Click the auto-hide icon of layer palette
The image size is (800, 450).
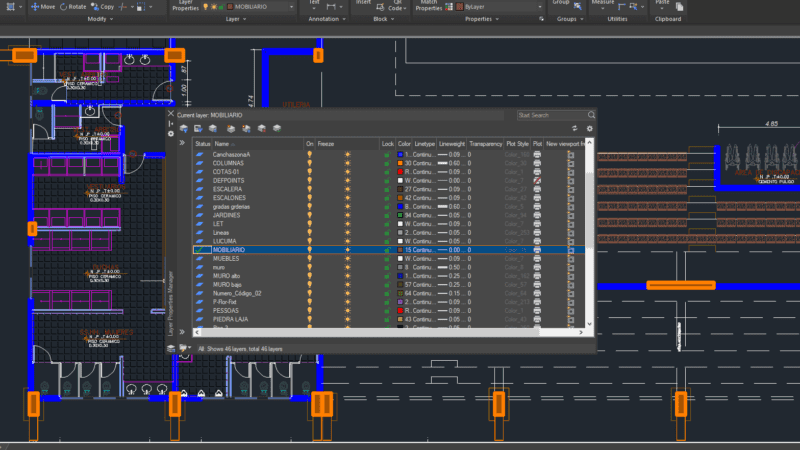(171, 124)
